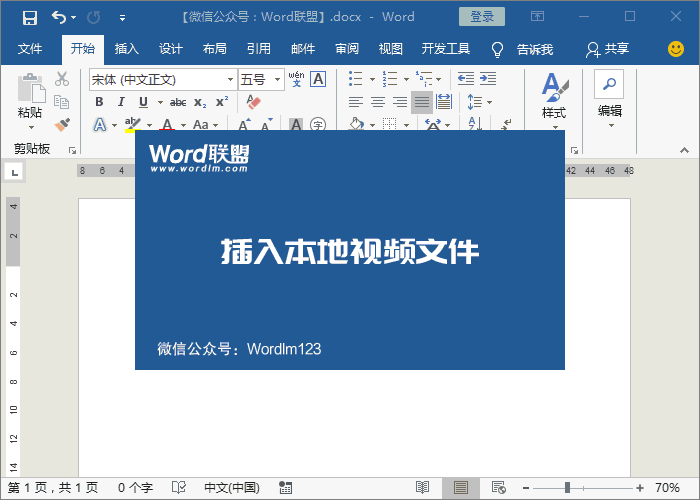This screenshot has height=500, width=700.
Task: Increase the paragraph indent
Action: (488, 79)
